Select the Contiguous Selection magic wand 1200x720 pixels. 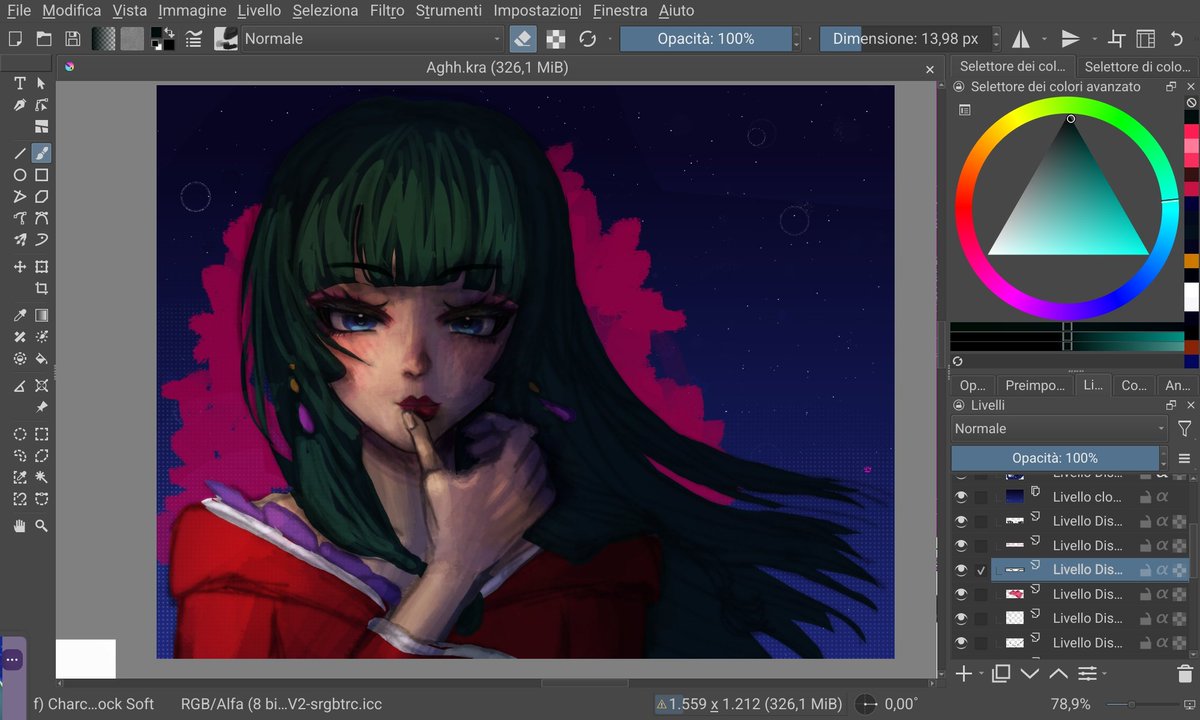tap(41, 477)
